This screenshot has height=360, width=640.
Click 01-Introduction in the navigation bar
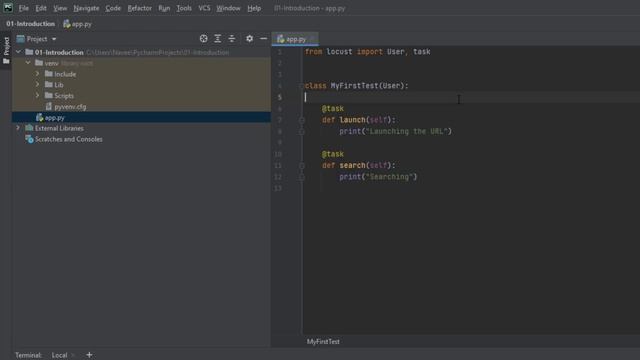[x=31, y=24]
